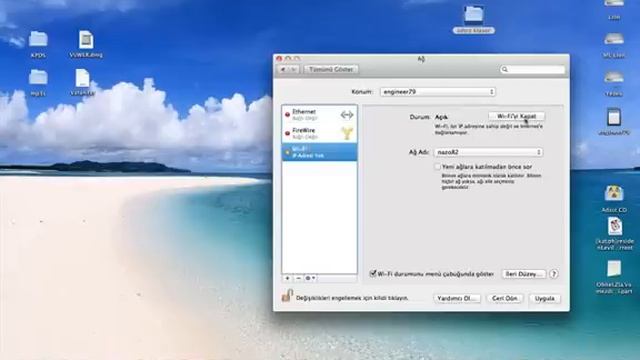Open the gear action menu below service list
The height and width of the screenshot is (360, 640).
click(310, 278)
